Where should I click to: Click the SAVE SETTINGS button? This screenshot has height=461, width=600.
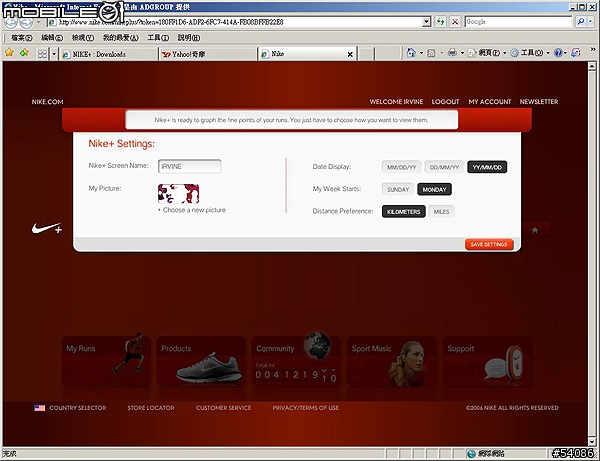tap(489, 244)
